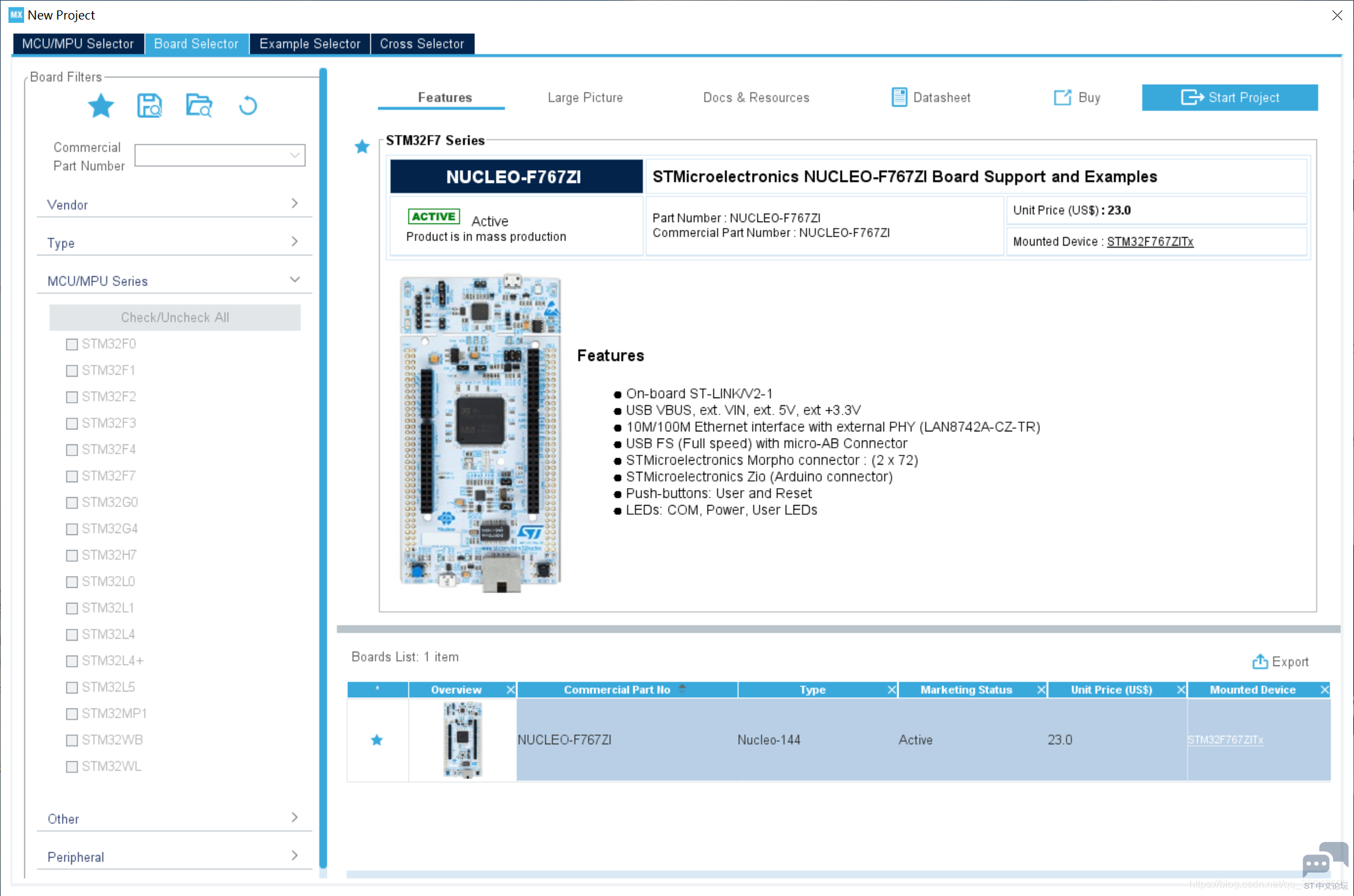Check the STM32H7 series checkbox

[x=72, y=555]
